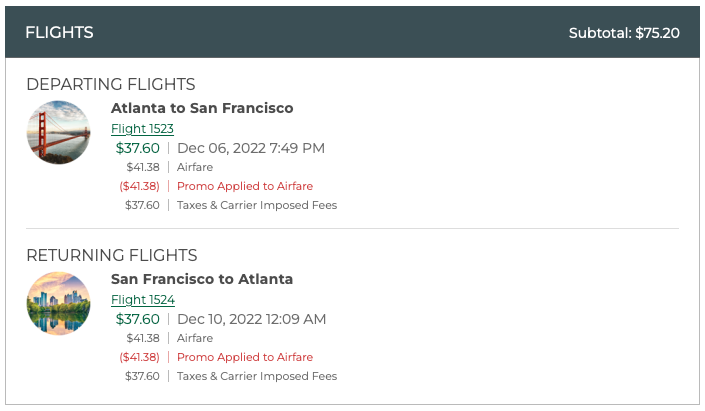The image size is (705, 411).
Task: Click the Atlanta to San Francisco title
Action: click(x=202, y=108)
